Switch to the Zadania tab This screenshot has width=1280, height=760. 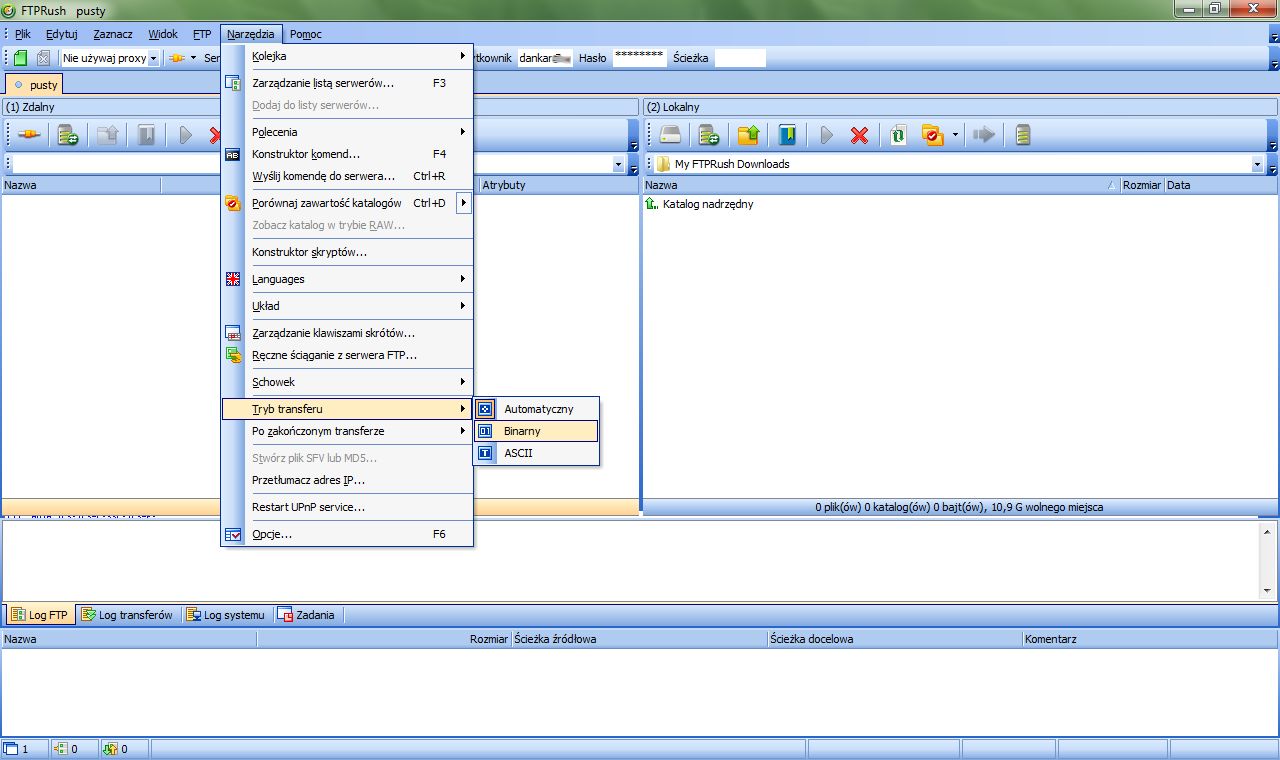307,615
